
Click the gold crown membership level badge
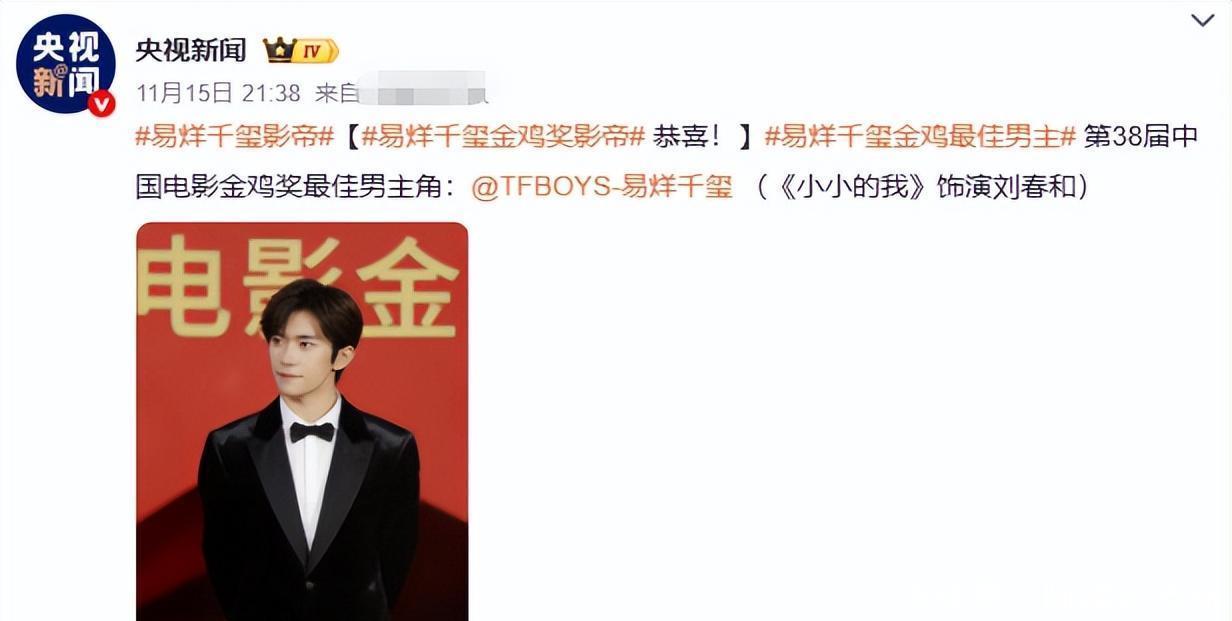[x=300, y=50]
